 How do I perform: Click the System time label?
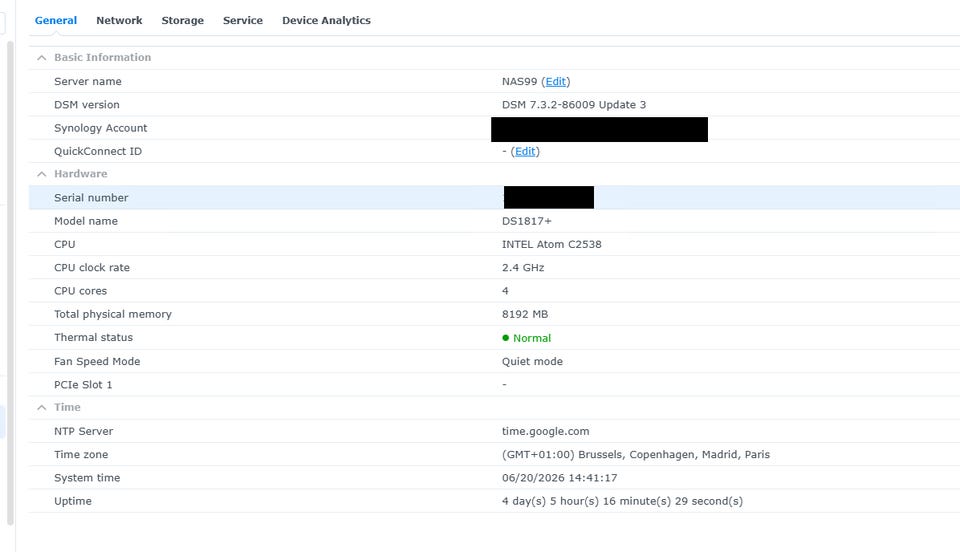87,477
